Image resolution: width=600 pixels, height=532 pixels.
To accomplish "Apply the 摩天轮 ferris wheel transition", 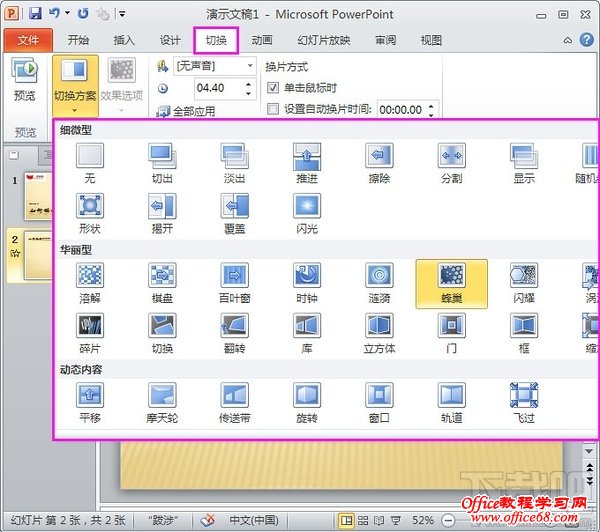I will point(162,403).
